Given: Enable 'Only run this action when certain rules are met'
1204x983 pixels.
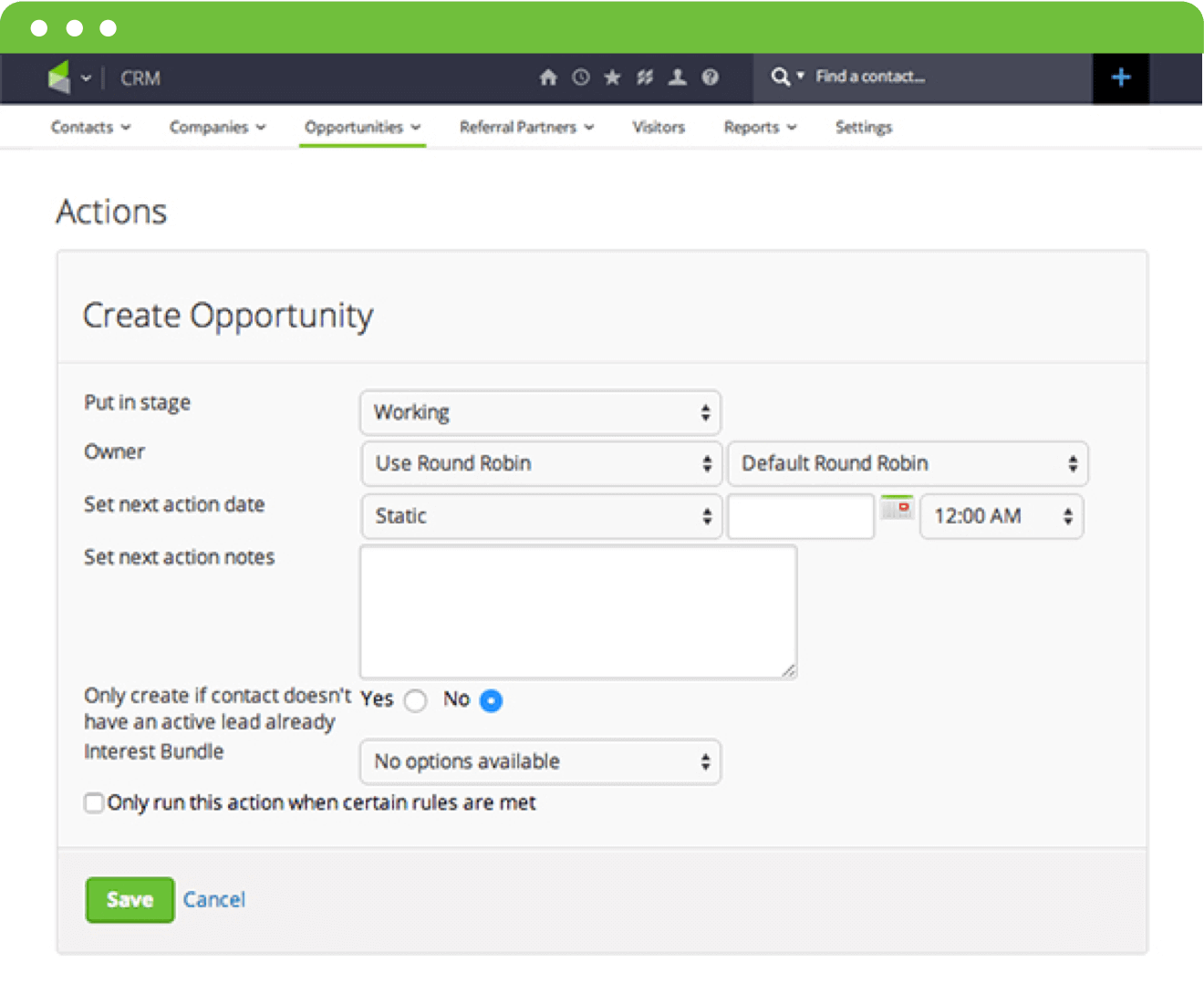Looking at the screenshot, I should coord(94,803).
